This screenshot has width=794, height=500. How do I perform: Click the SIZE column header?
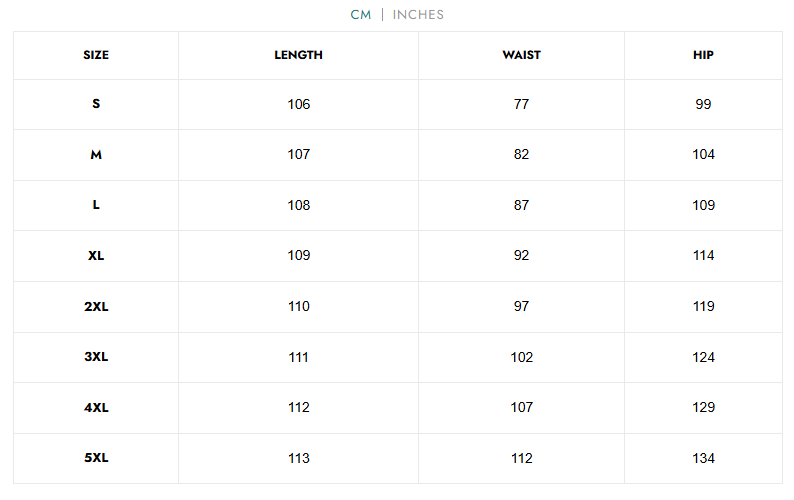pyautogui.click(x=96, y=55)
